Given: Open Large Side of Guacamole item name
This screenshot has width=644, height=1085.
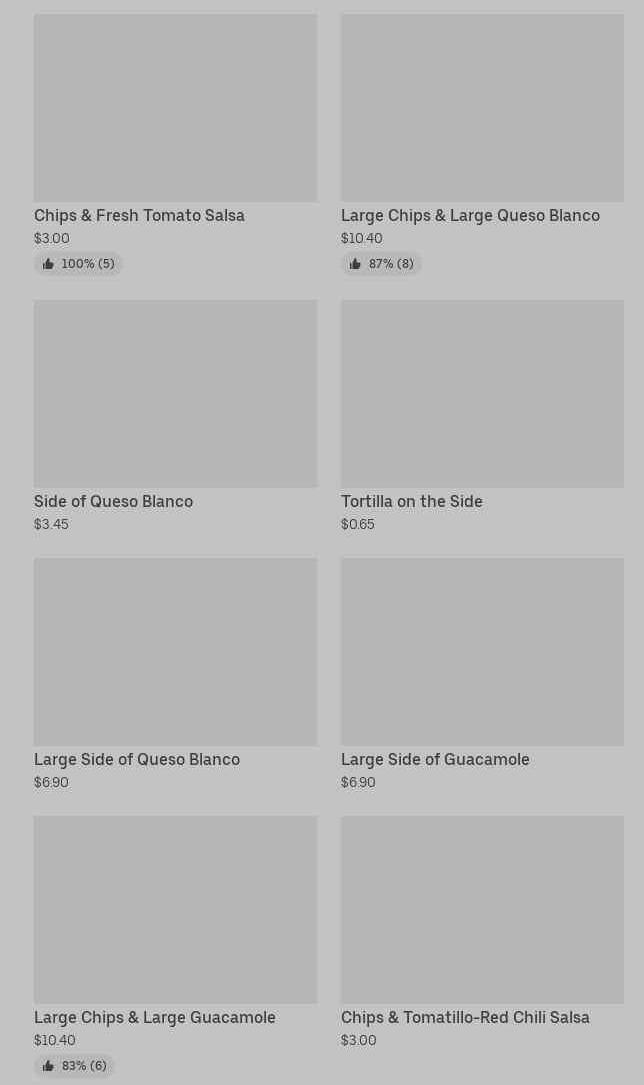Looking at the screenshot, I should [435, 760].
